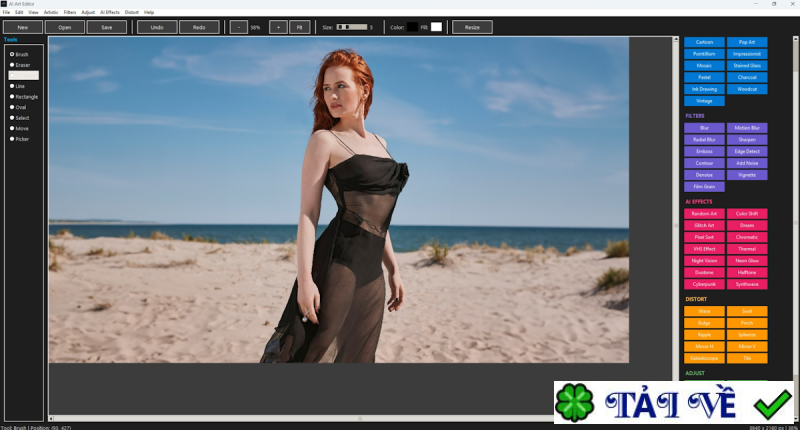
Task: Apply the Mirror H distortion
Action: [x=704, y=346]
